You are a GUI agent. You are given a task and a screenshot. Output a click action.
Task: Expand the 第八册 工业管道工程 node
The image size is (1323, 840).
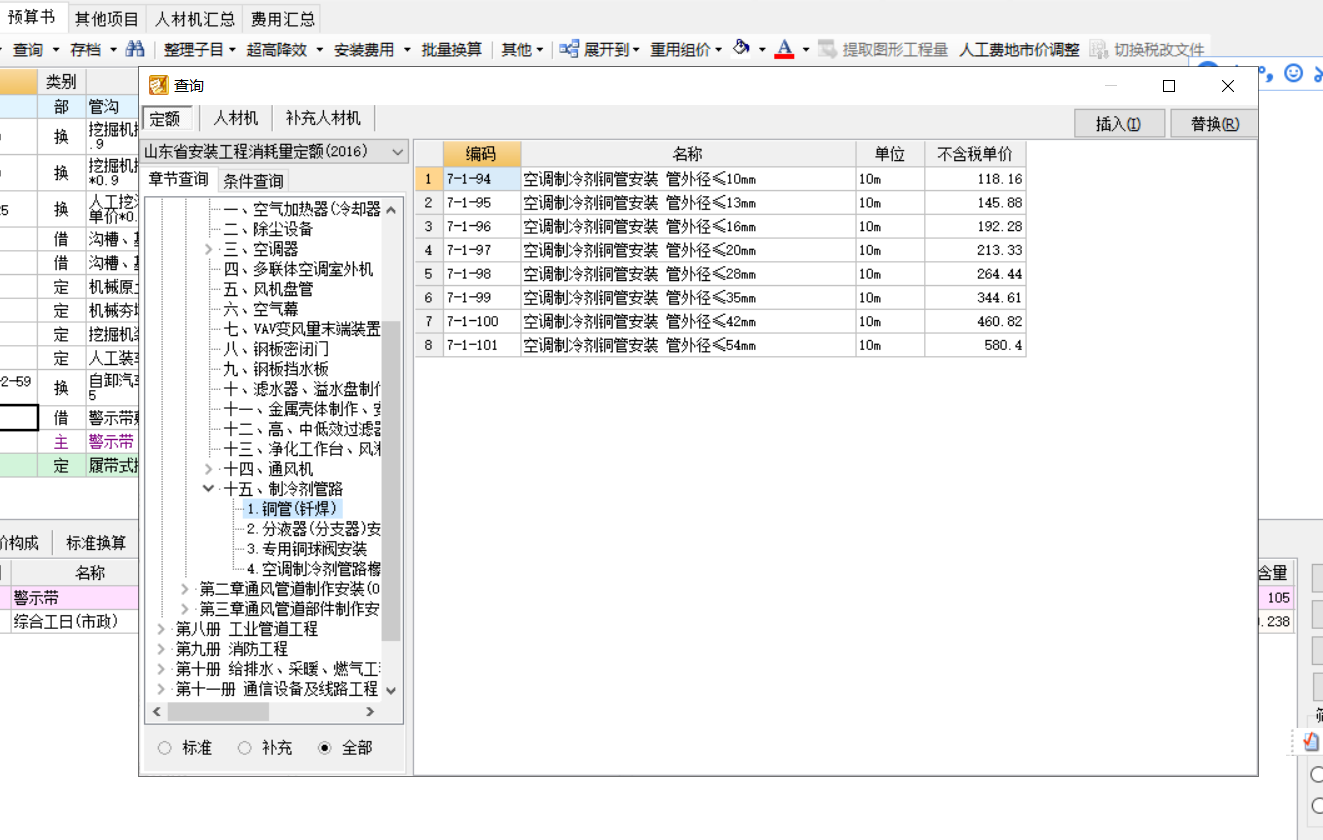tap(162, 629)
